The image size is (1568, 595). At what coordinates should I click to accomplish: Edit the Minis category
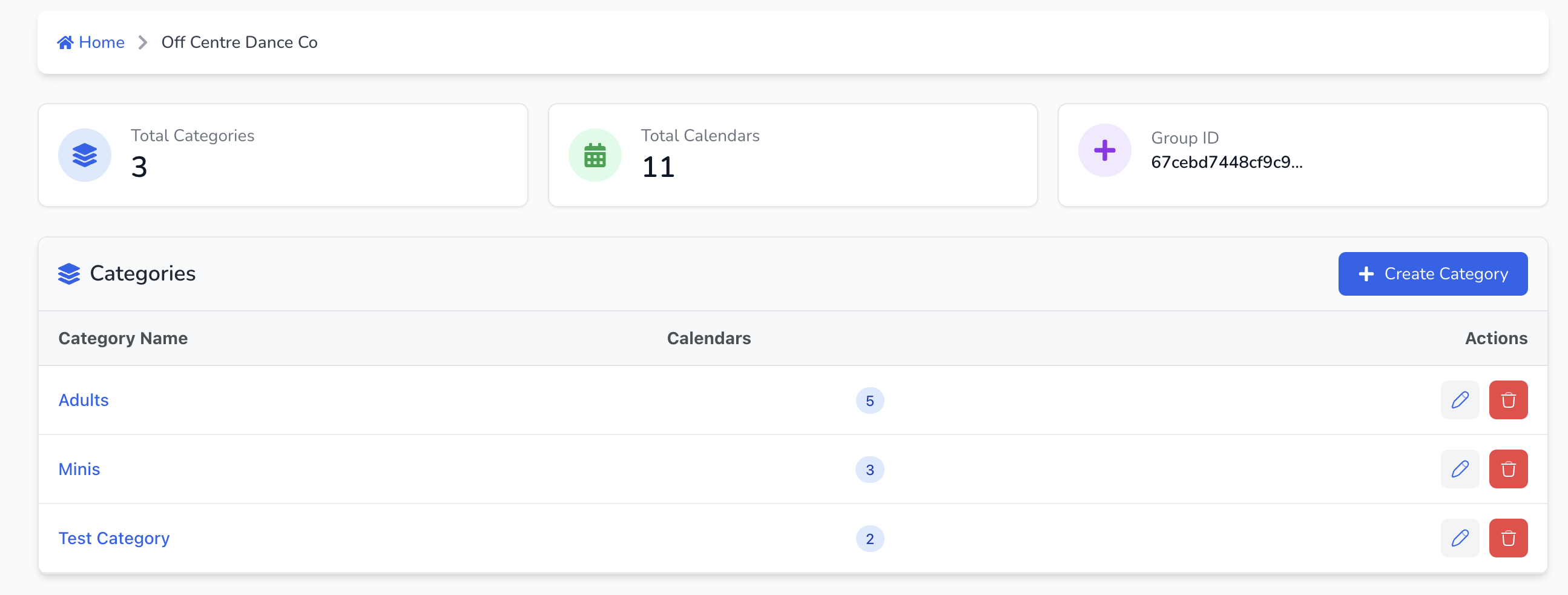coord(1459,469)
